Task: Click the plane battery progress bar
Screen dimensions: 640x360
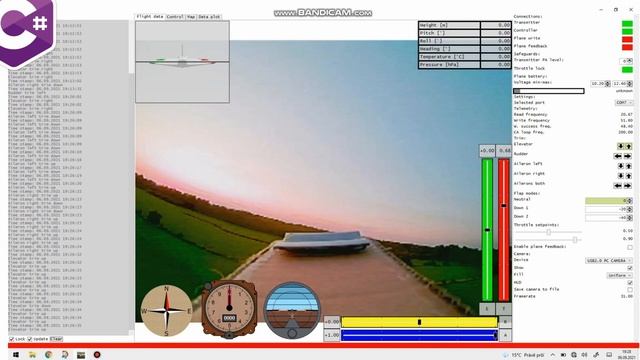Action: pos(549,91)
